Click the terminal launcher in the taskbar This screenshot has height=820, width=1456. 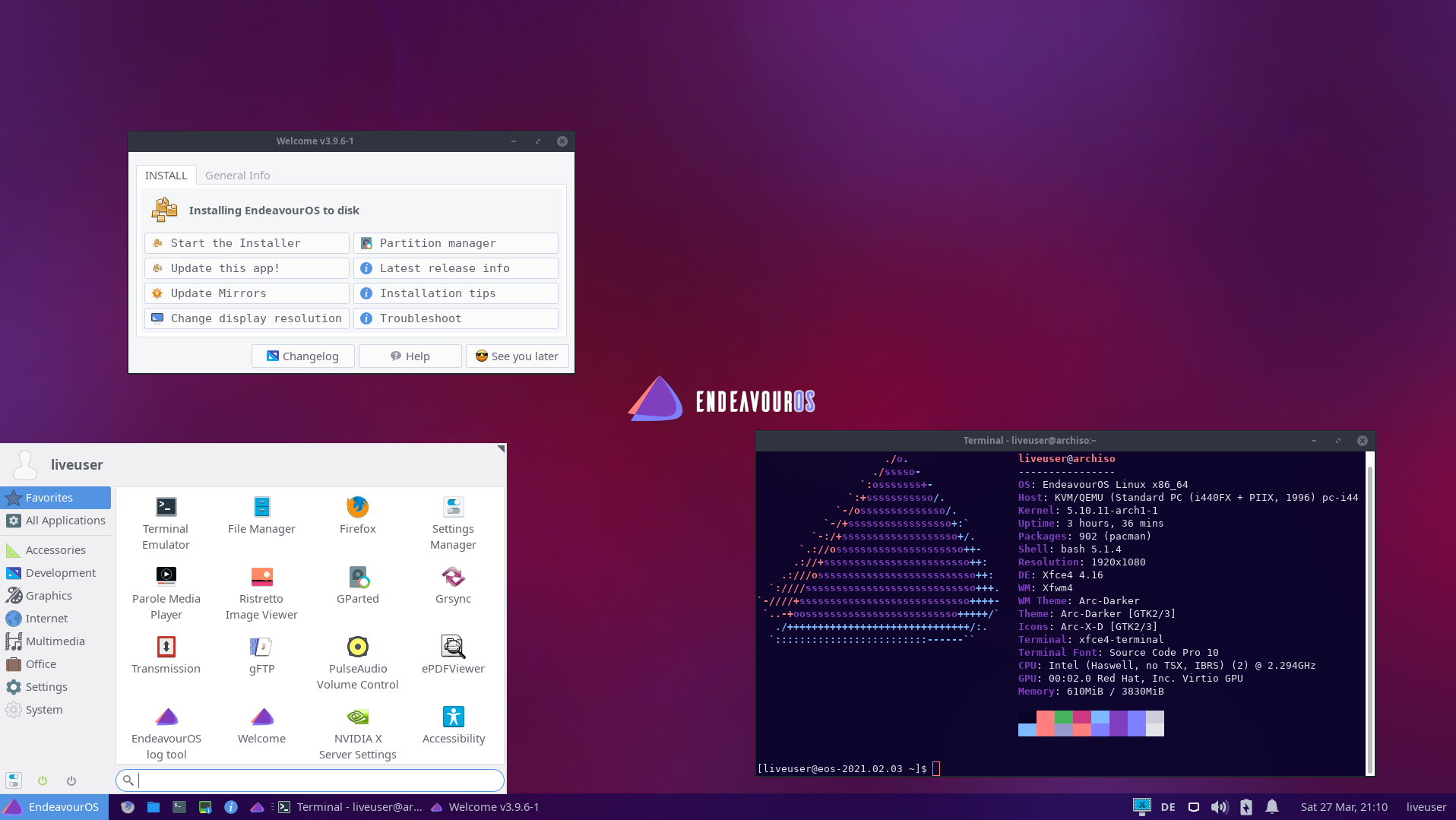coord(179,807)
